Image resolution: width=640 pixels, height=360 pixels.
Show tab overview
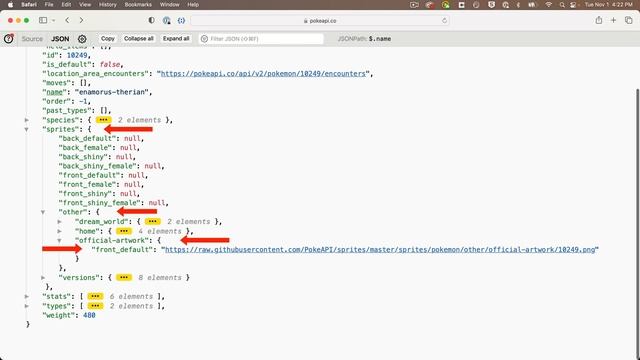[x=629, y=20]
